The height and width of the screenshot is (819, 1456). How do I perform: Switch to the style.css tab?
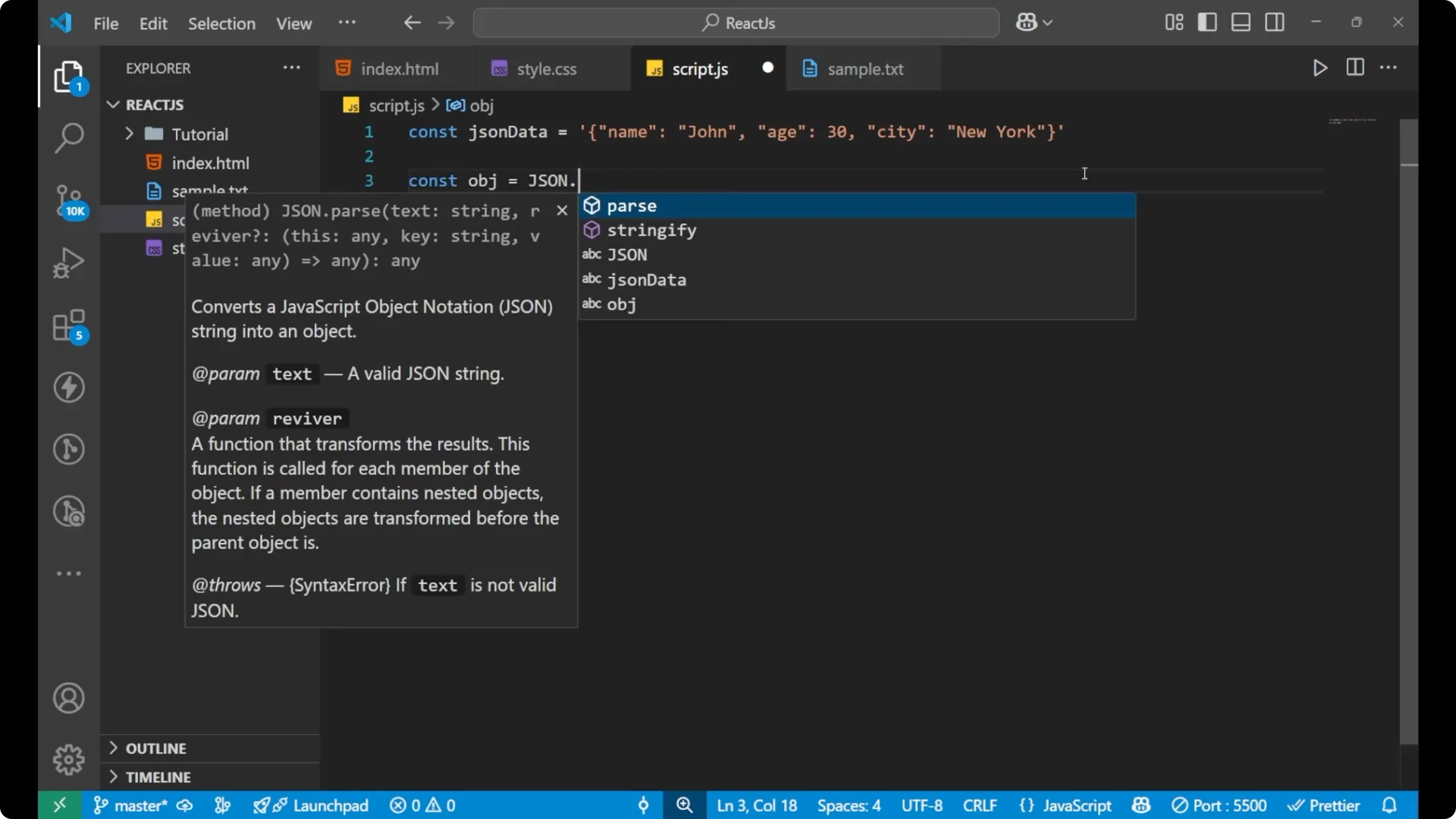click(x=544, y=69)
